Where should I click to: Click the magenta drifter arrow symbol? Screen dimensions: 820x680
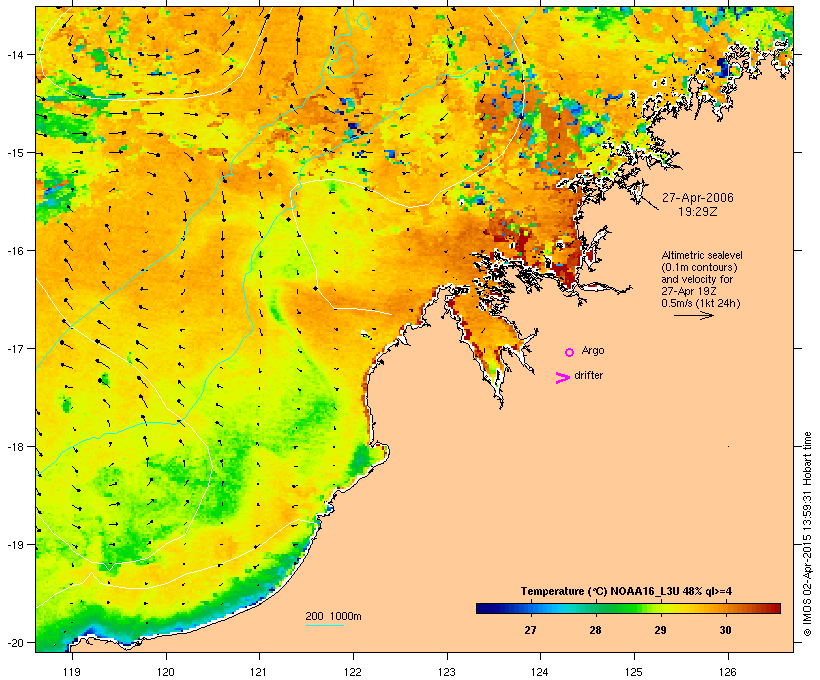coord(563,378)
